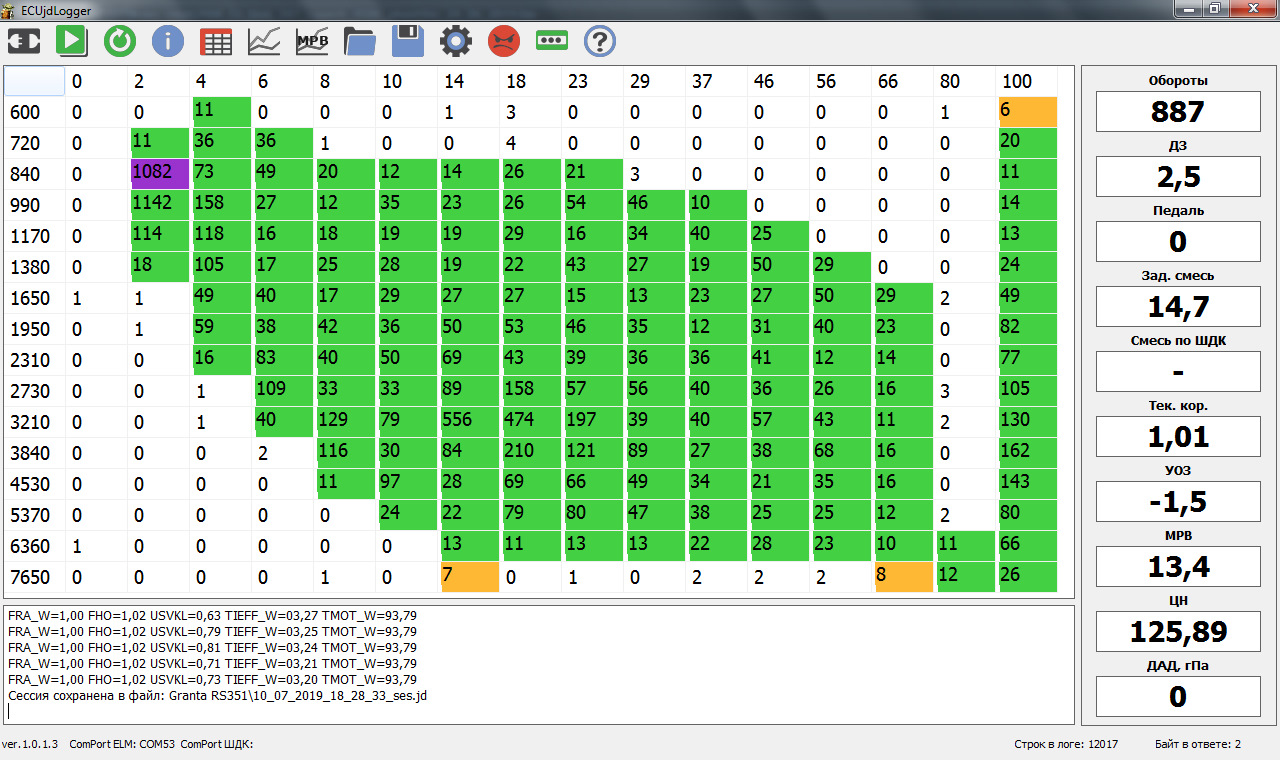1280x760 pixels.
Task: Click the Тек. кор. value 1,01
Action: click(1178, 436)
